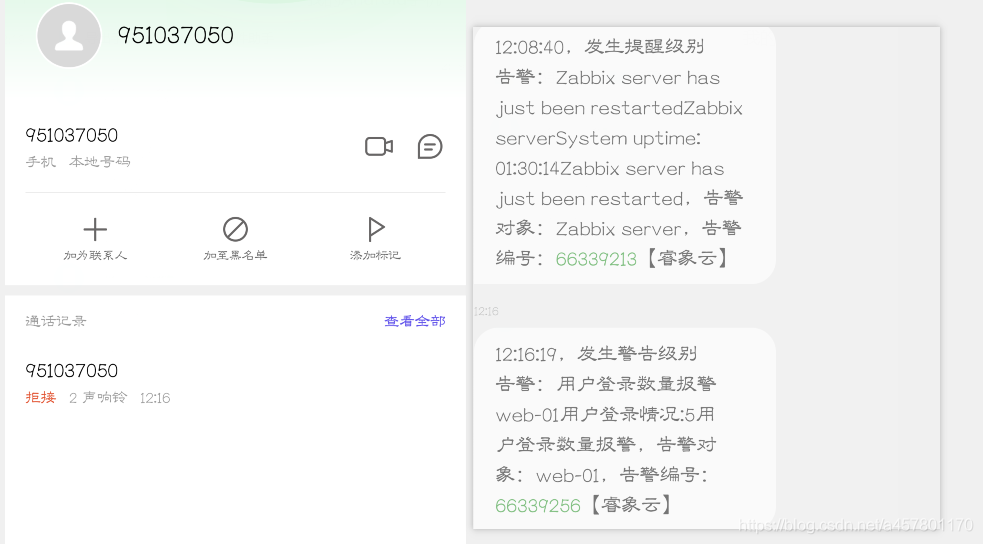Tap the flag icon to add mark
Viewport: 983px width, 544px height.
tap(376, 229)
